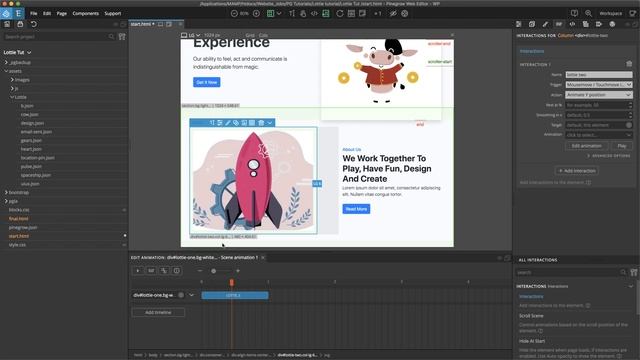Open the Support menu

coord(113,13)
